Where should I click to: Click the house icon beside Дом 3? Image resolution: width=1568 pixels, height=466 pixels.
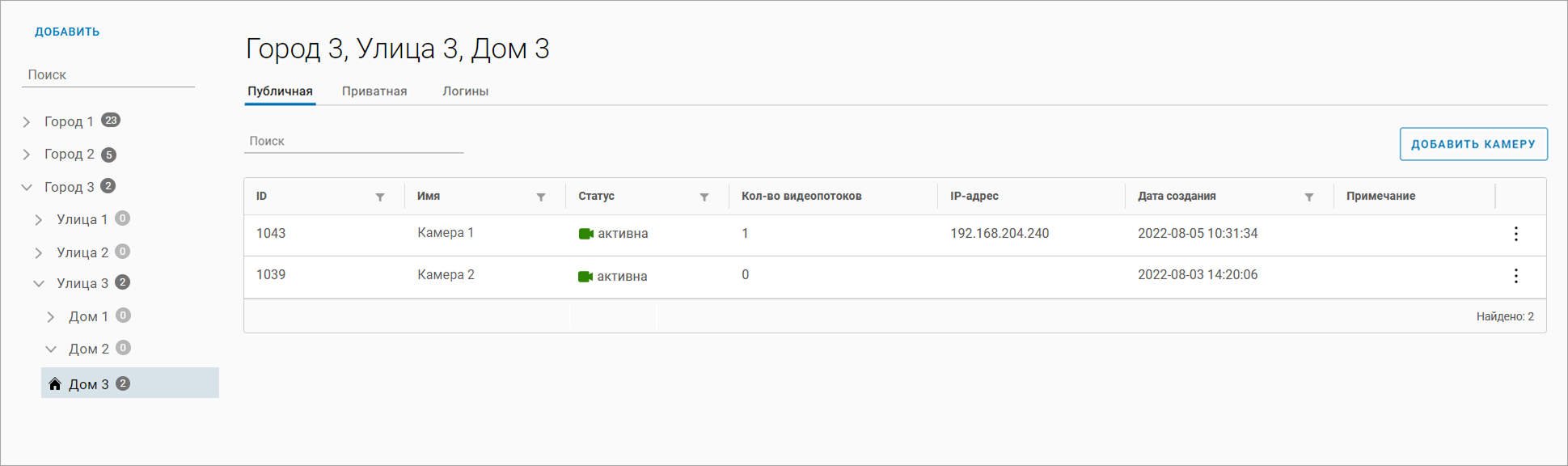pos(55,384)
